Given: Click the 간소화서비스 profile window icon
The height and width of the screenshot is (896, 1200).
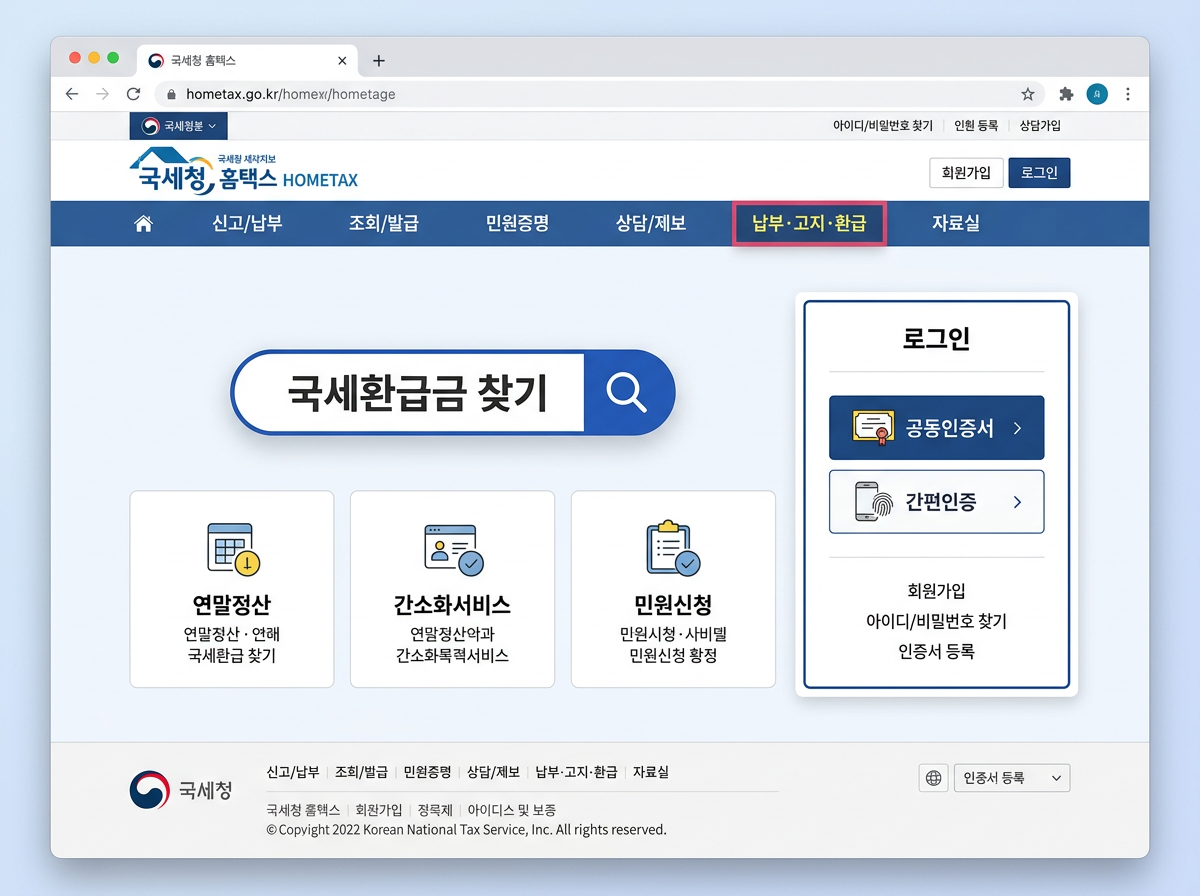Looking at the screenshot, I should pyautogui.click(x=453, y=549).
